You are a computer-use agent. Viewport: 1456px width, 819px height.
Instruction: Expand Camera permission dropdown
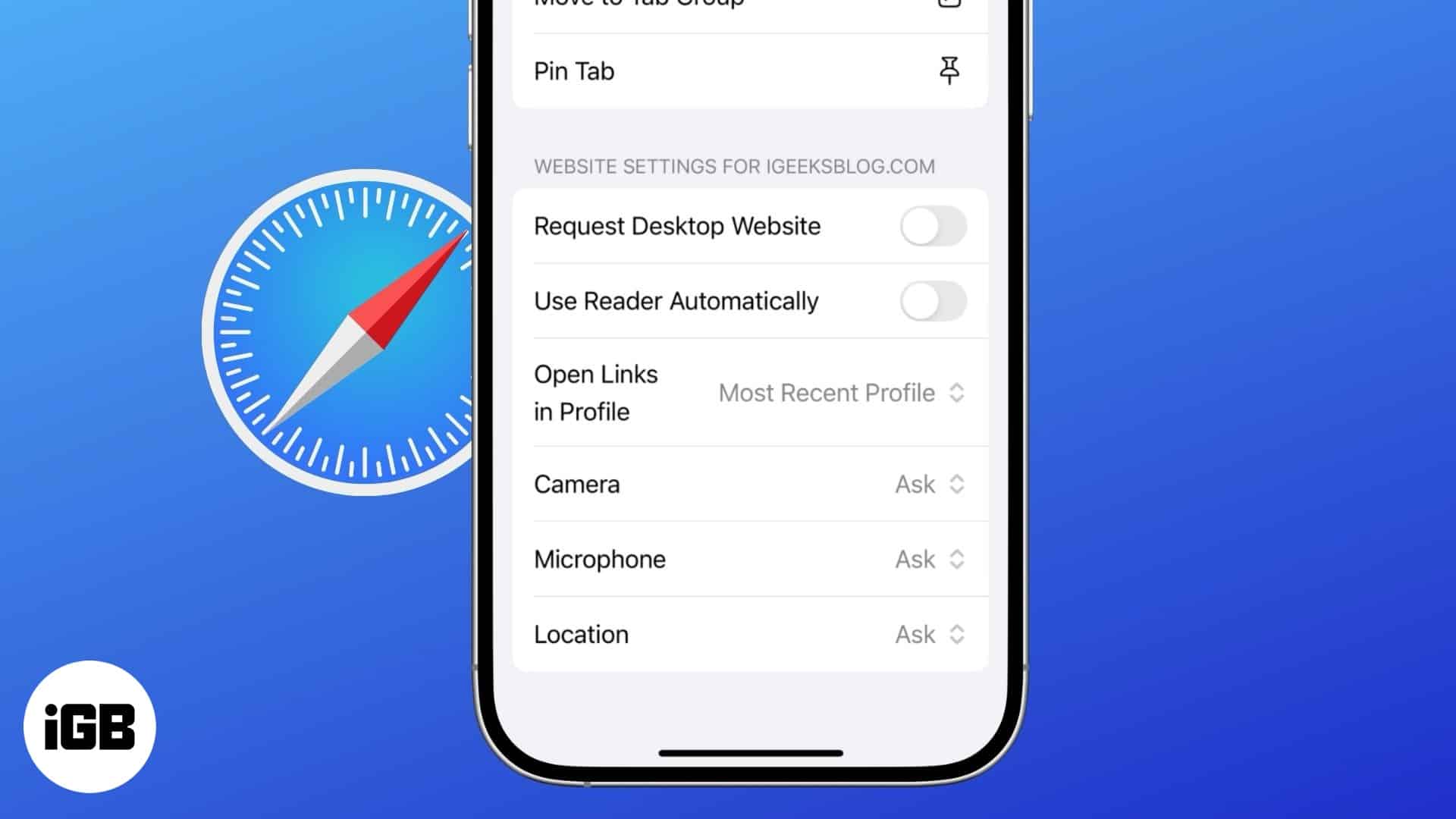click(928, 484)
